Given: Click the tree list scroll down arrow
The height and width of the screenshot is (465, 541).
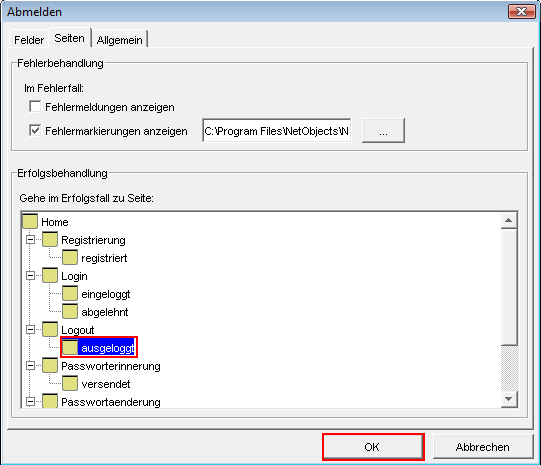Looking at the screenshot, I should pos(509,399).
